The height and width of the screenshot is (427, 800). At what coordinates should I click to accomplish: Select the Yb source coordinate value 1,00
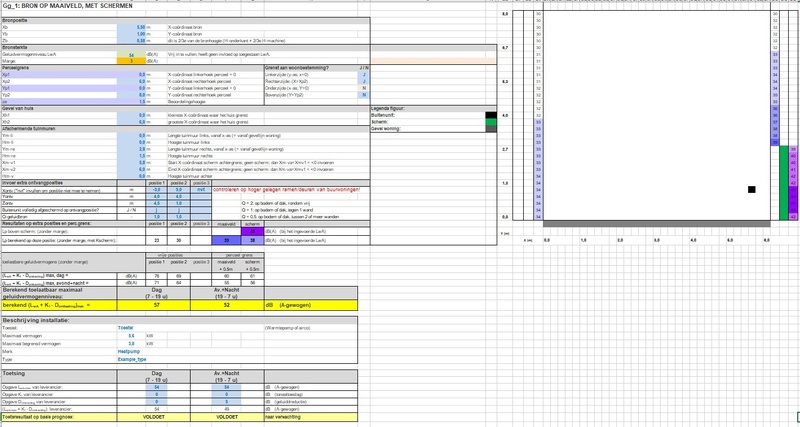click(x=132, y=34)
